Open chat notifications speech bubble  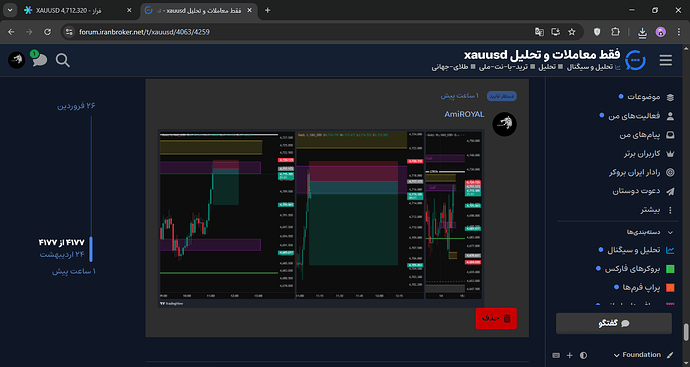(39, 59)
